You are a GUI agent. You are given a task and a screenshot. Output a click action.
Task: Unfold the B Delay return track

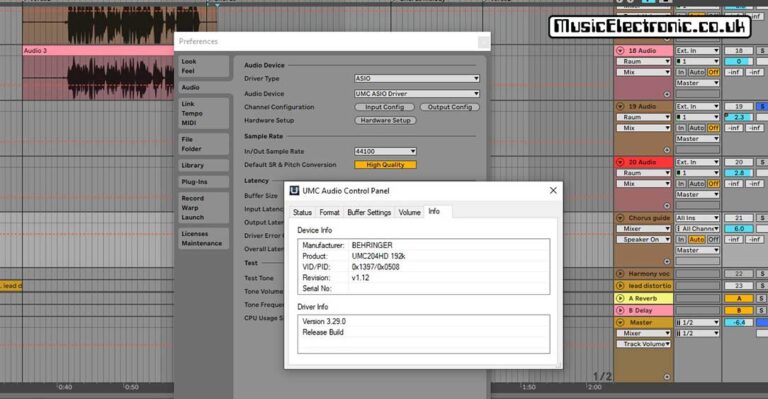(x=620, y=310)
